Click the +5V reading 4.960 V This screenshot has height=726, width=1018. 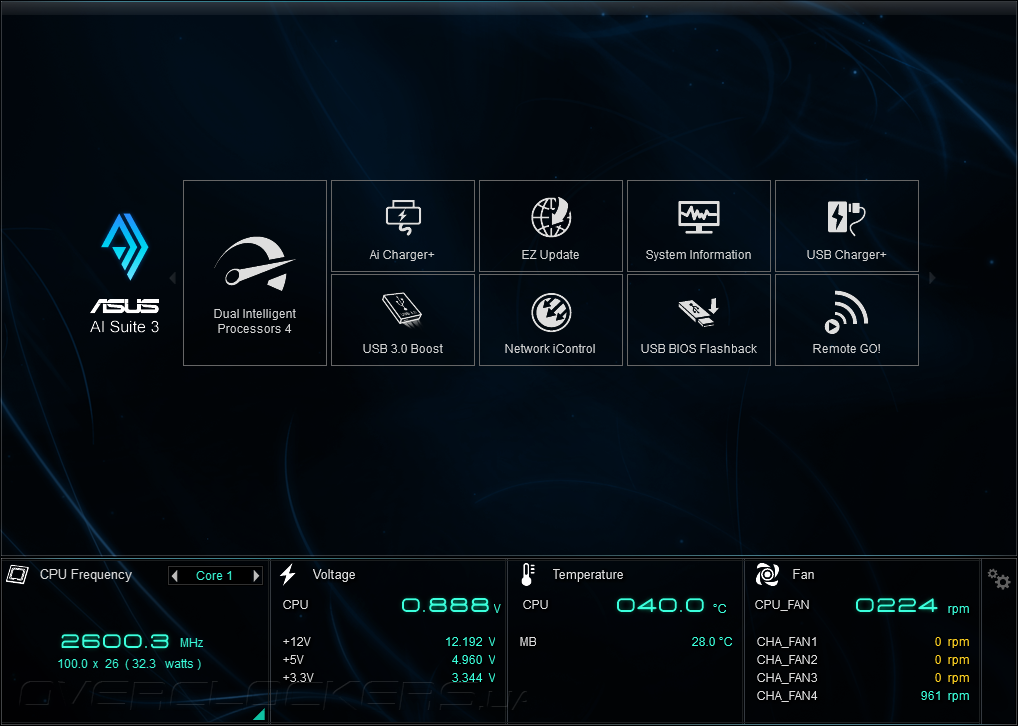pyautogui.click(x=473, y=660)
